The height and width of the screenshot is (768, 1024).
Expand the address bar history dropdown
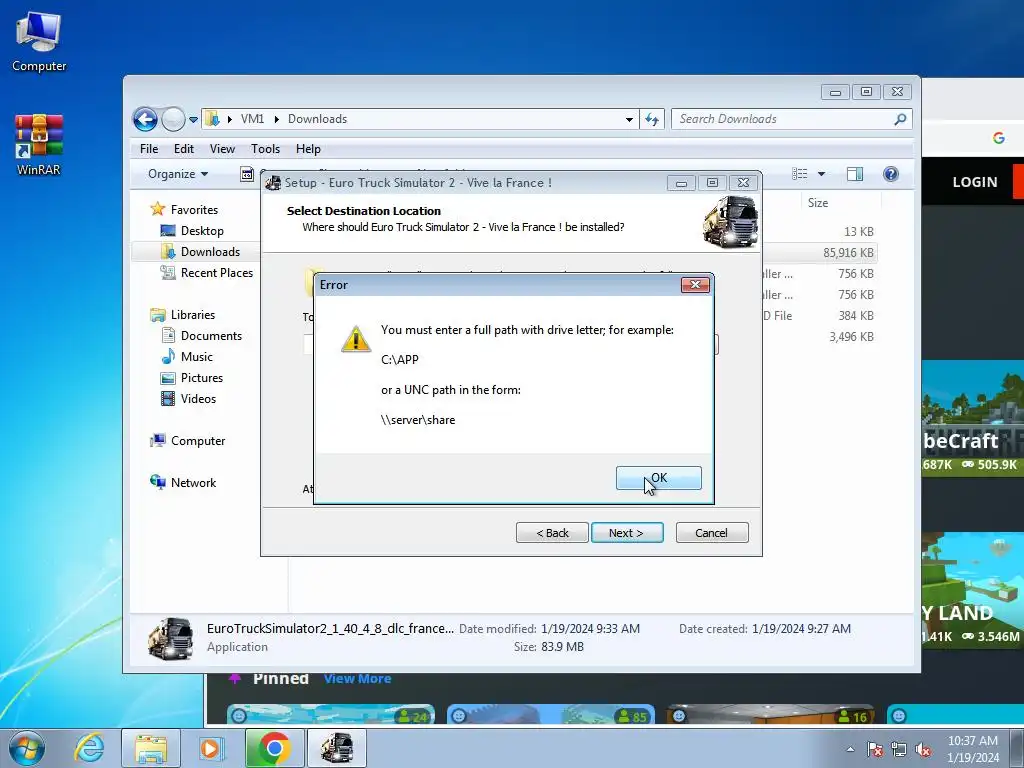tap(629, 120)
